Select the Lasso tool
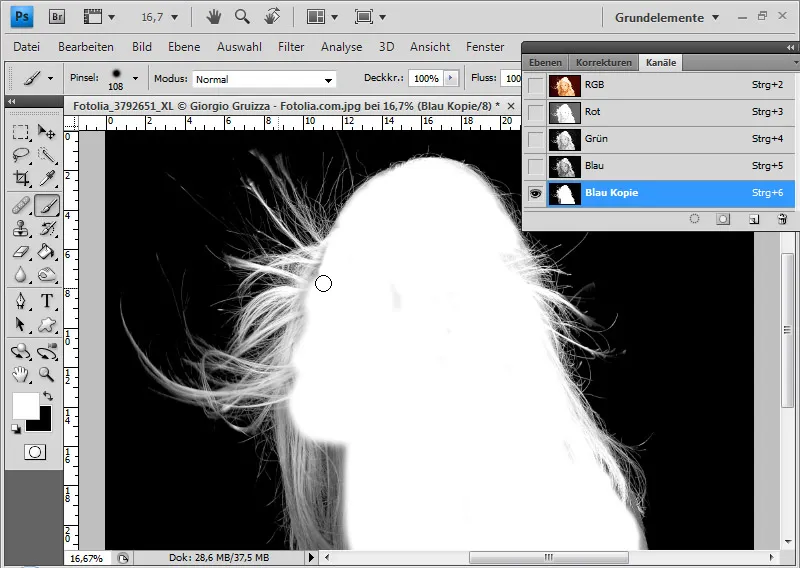This screenshot has height=568, width=800. click(x=20, y=155)
